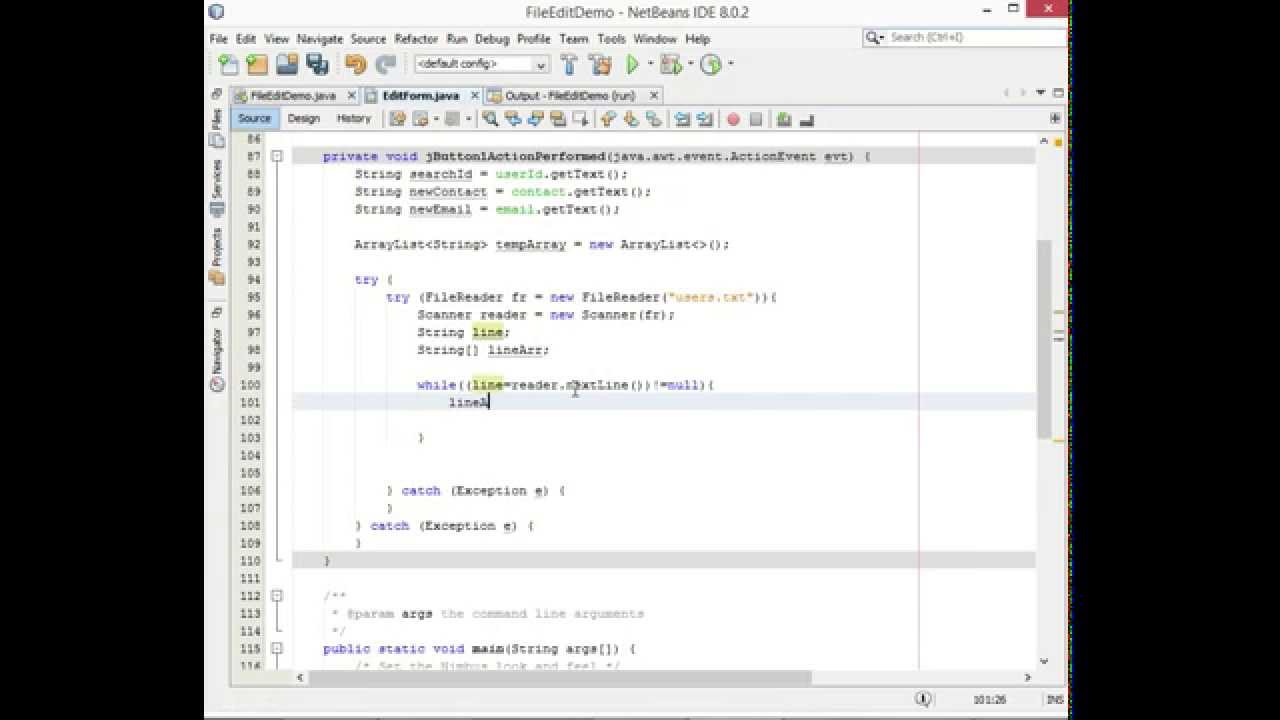The image size is (1280, 720).
Task: Close the EditForm.java tab
Action: click(475, 96)
